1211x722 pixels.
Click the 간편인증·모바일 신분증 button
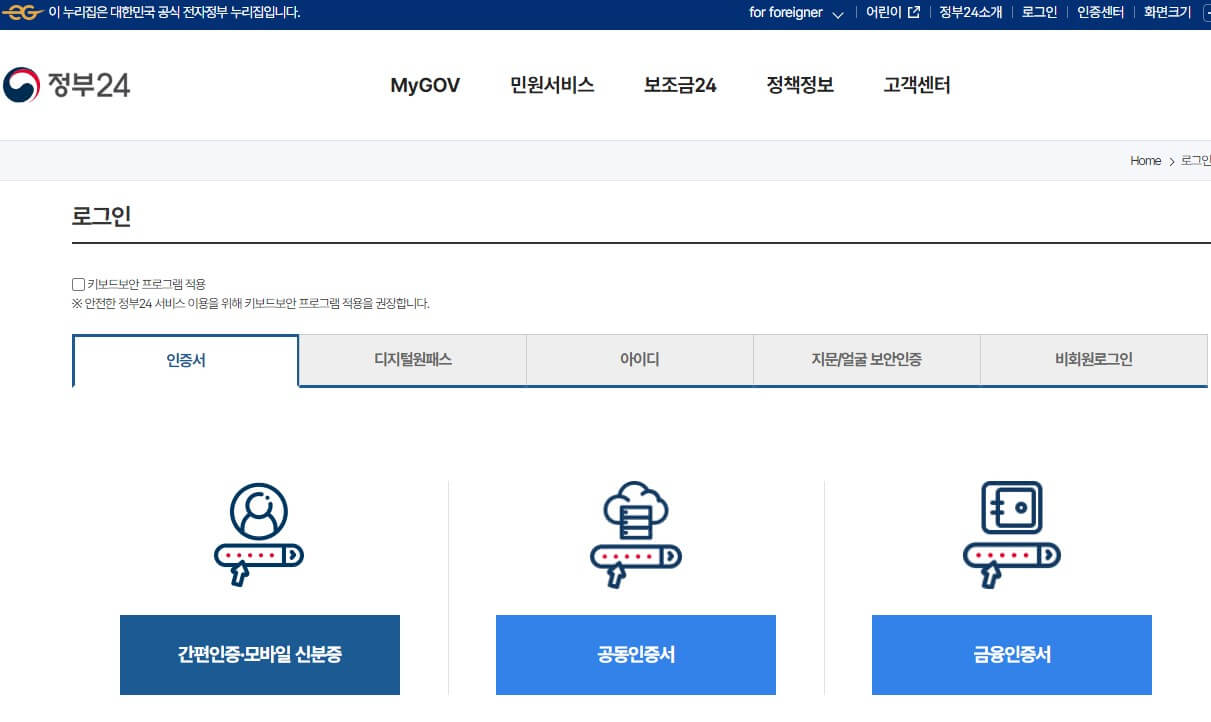point(259,655)
